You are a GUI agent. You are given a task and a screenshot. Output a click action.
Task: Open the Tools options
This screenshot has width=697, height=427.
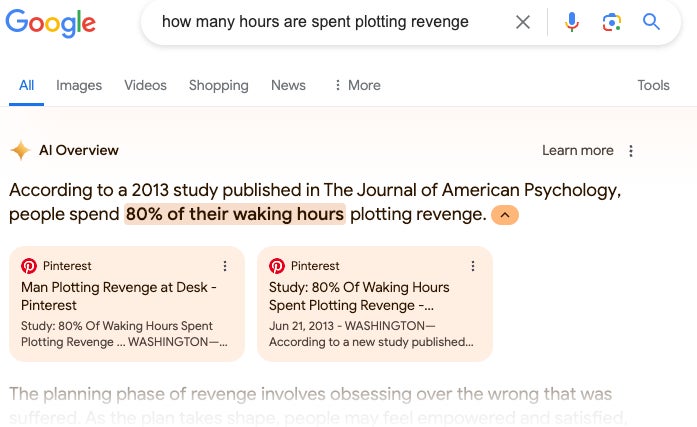click(653, 85)
